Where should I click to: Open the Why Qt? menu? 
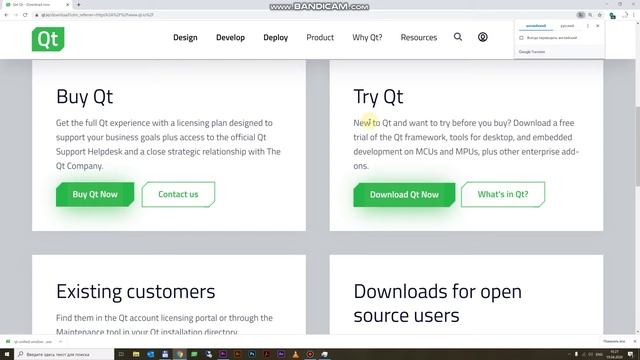(367, 37)
